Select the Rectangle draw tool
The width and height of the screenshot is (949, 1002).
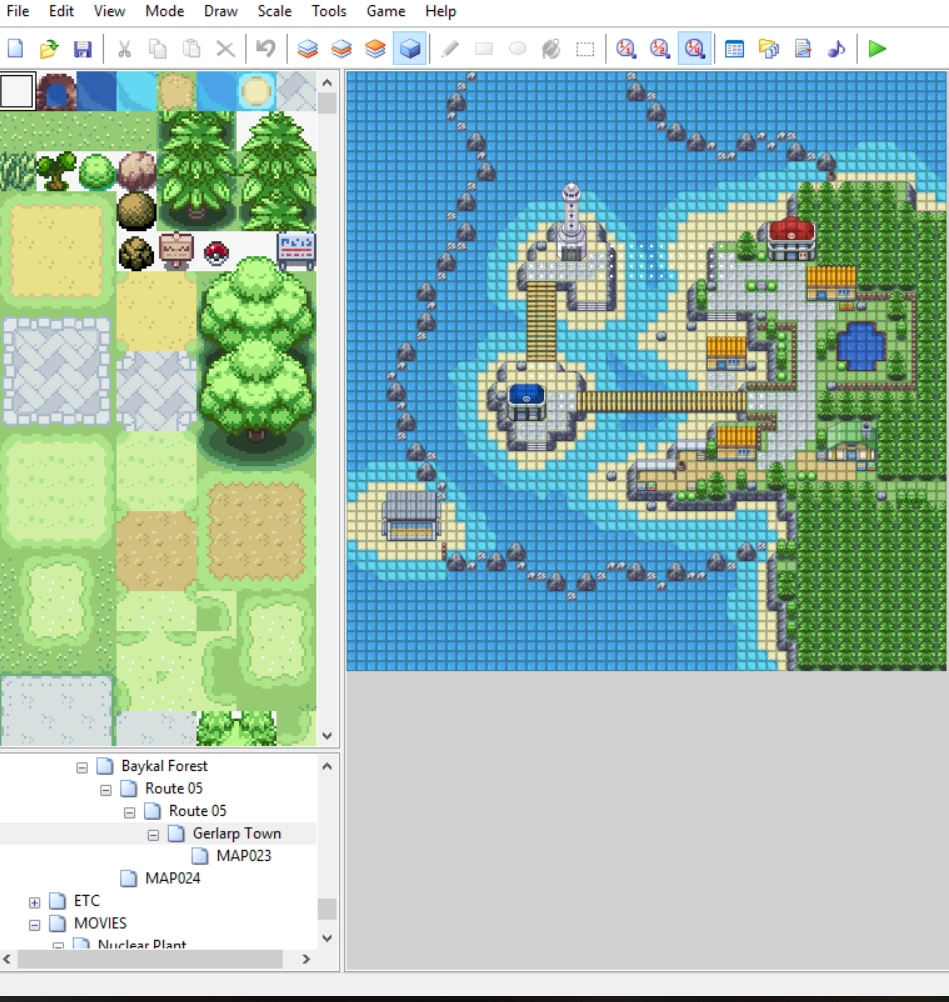pos(484,49)
